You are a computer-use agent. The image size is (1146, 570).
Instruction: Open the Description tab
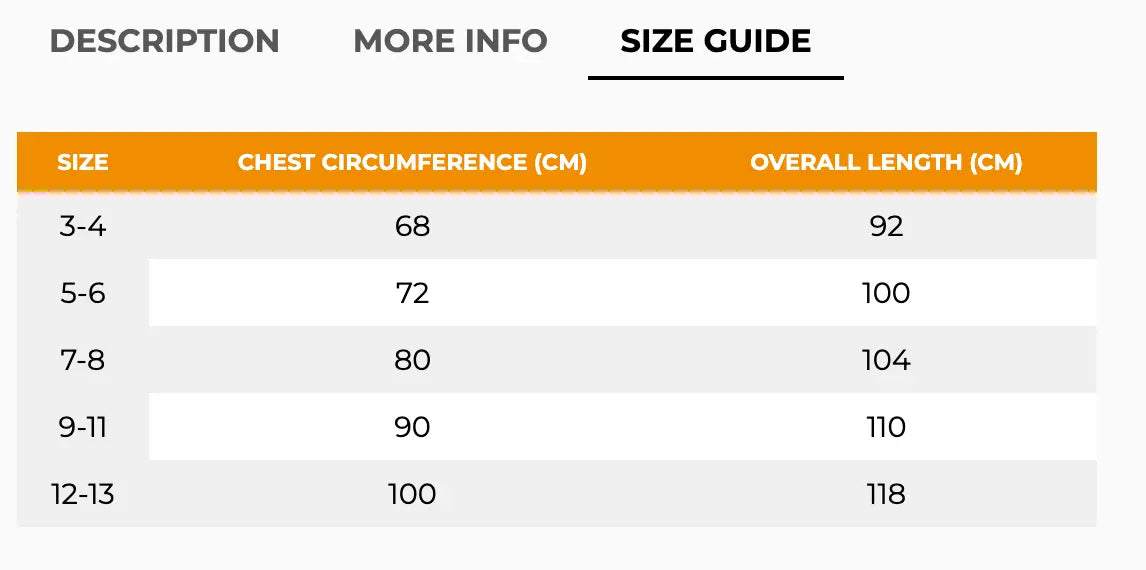165,42
